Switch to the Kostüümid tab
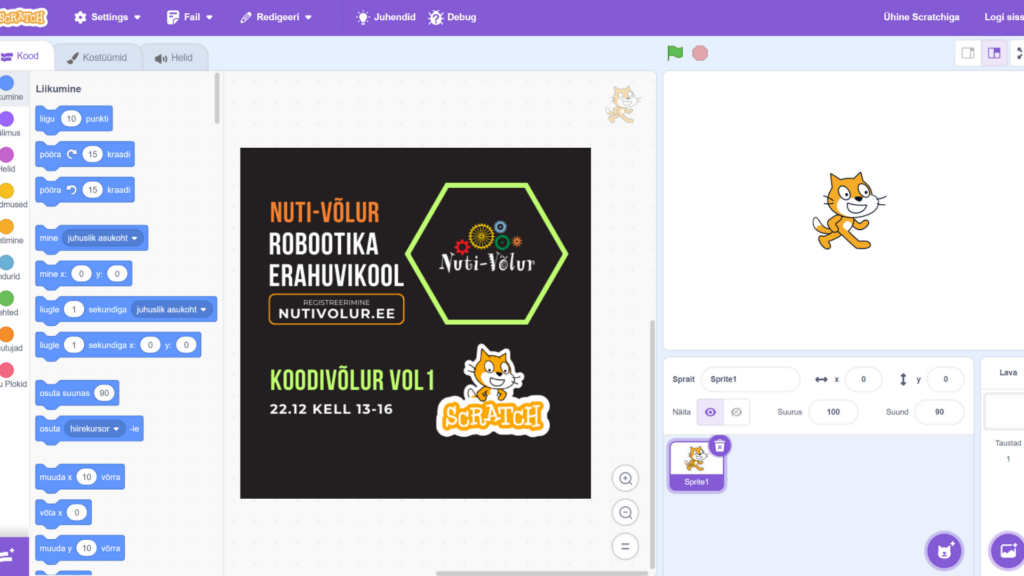 point(96,57)
